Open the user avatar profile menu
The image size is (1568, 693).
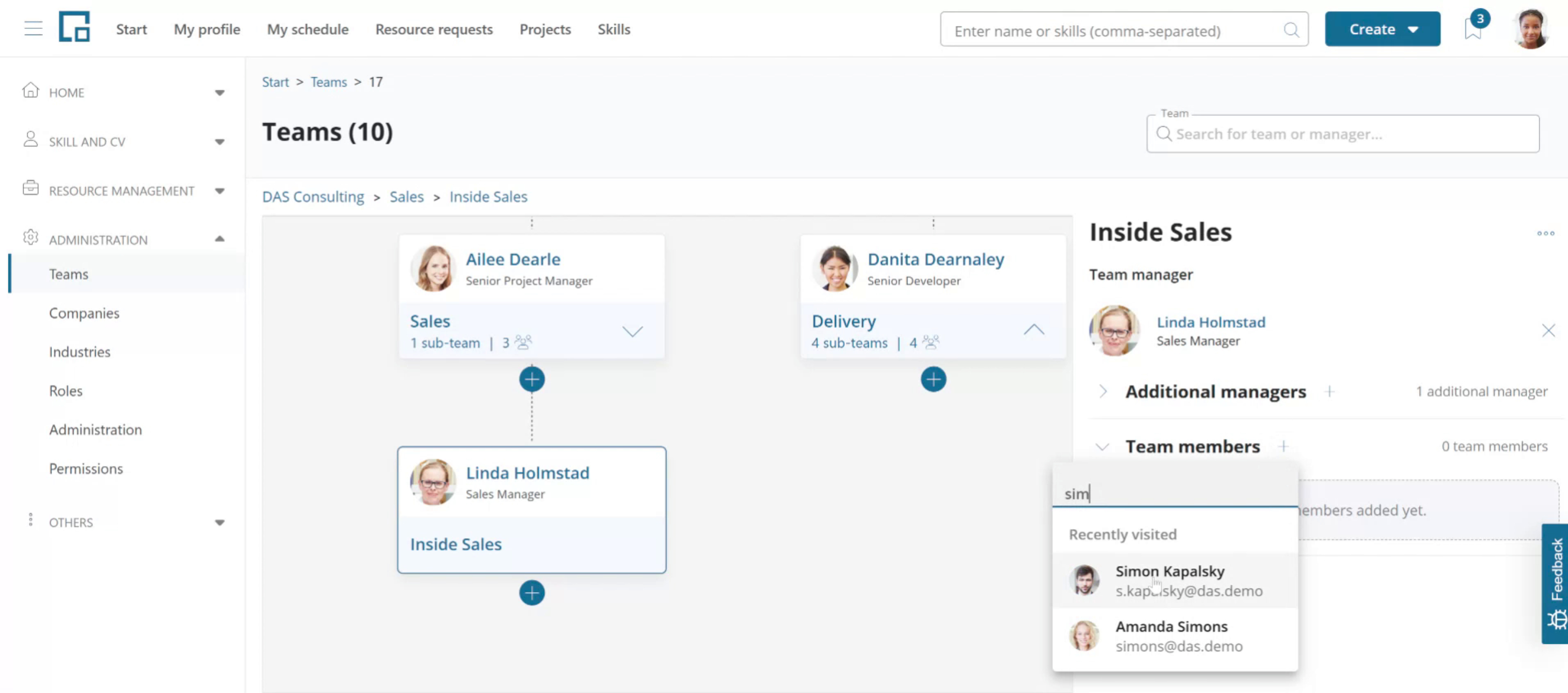point(1531,29)
